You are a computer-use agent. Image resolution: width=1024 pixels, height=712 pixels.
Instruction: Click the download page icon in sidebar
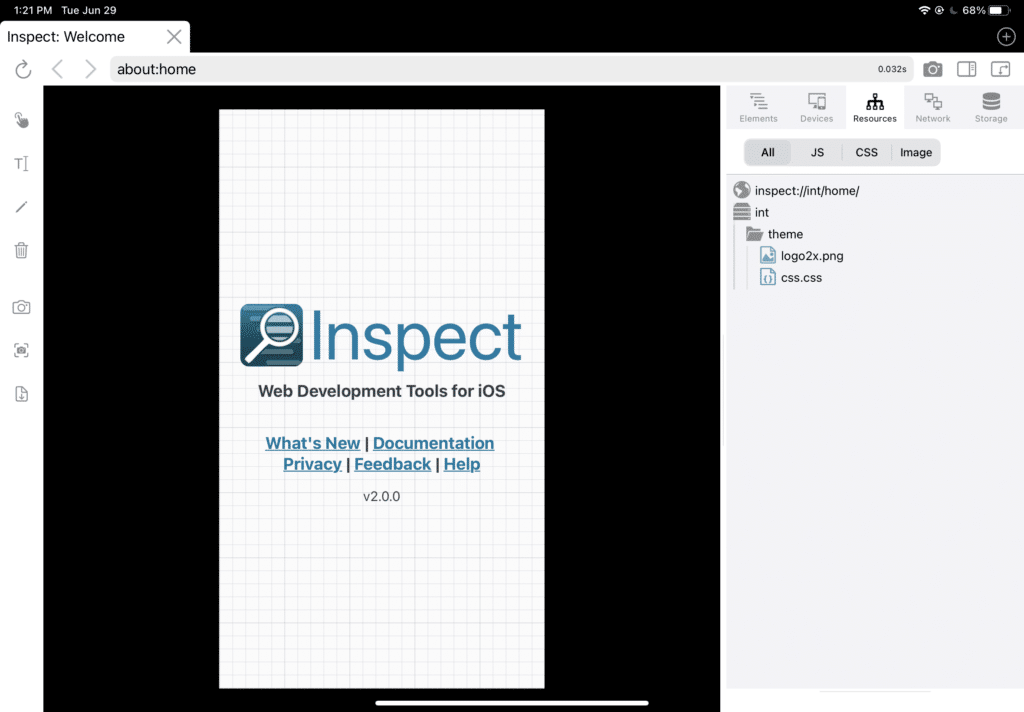pos(21,394)
